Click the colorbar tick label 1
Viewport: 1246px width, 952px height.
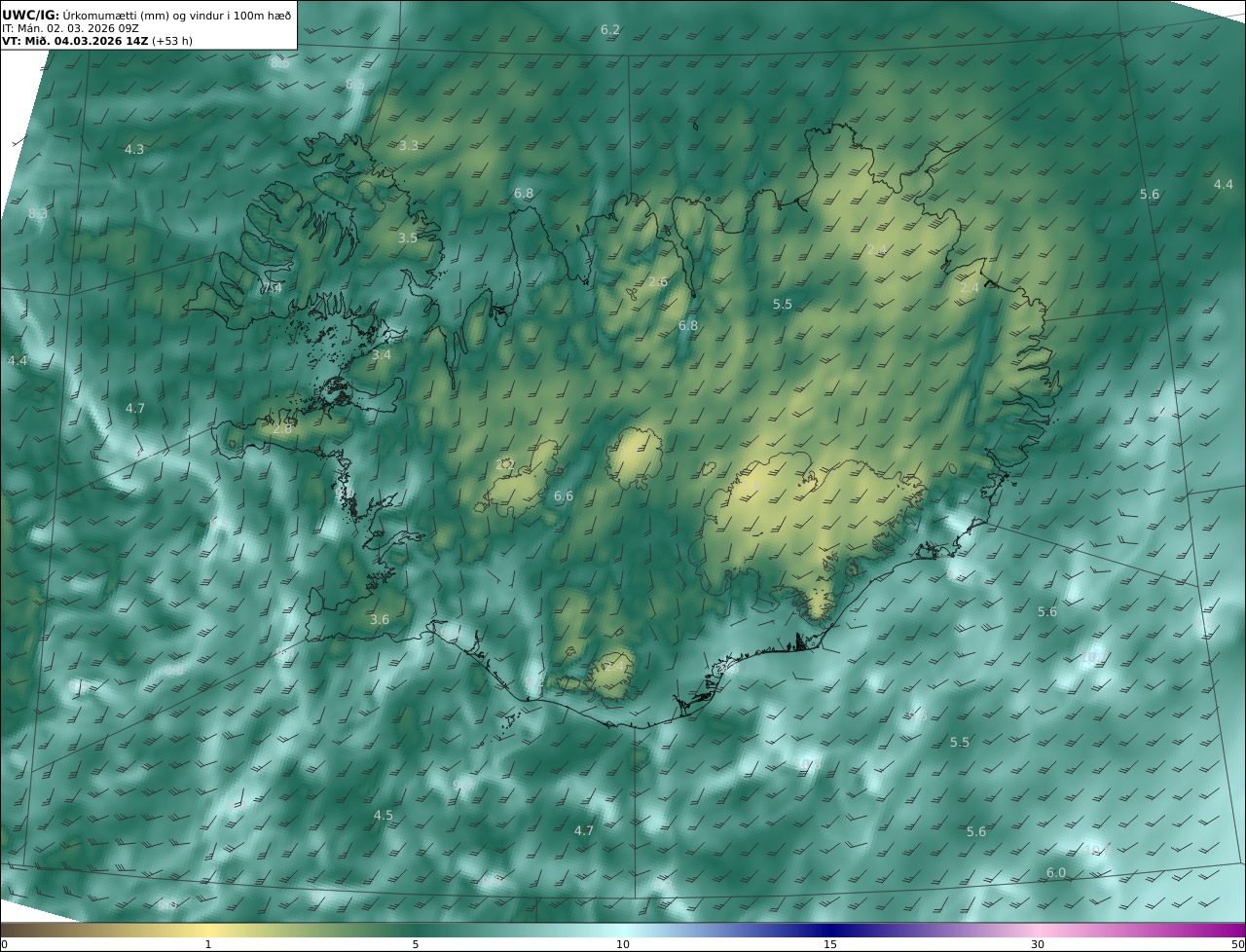[x=208, y=945]
